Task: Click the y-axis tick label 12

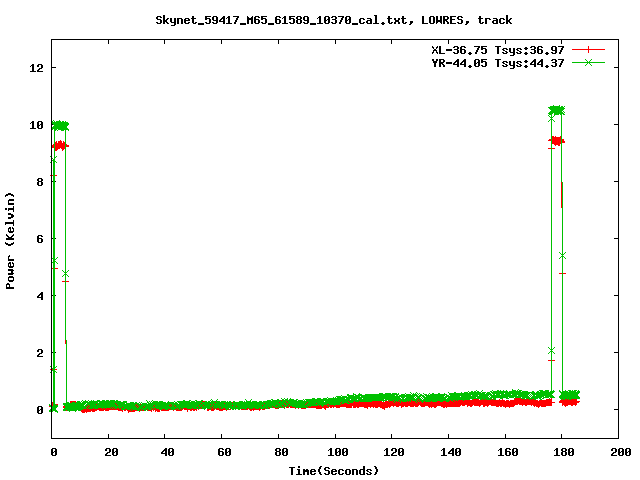Action: coord(36,68)
